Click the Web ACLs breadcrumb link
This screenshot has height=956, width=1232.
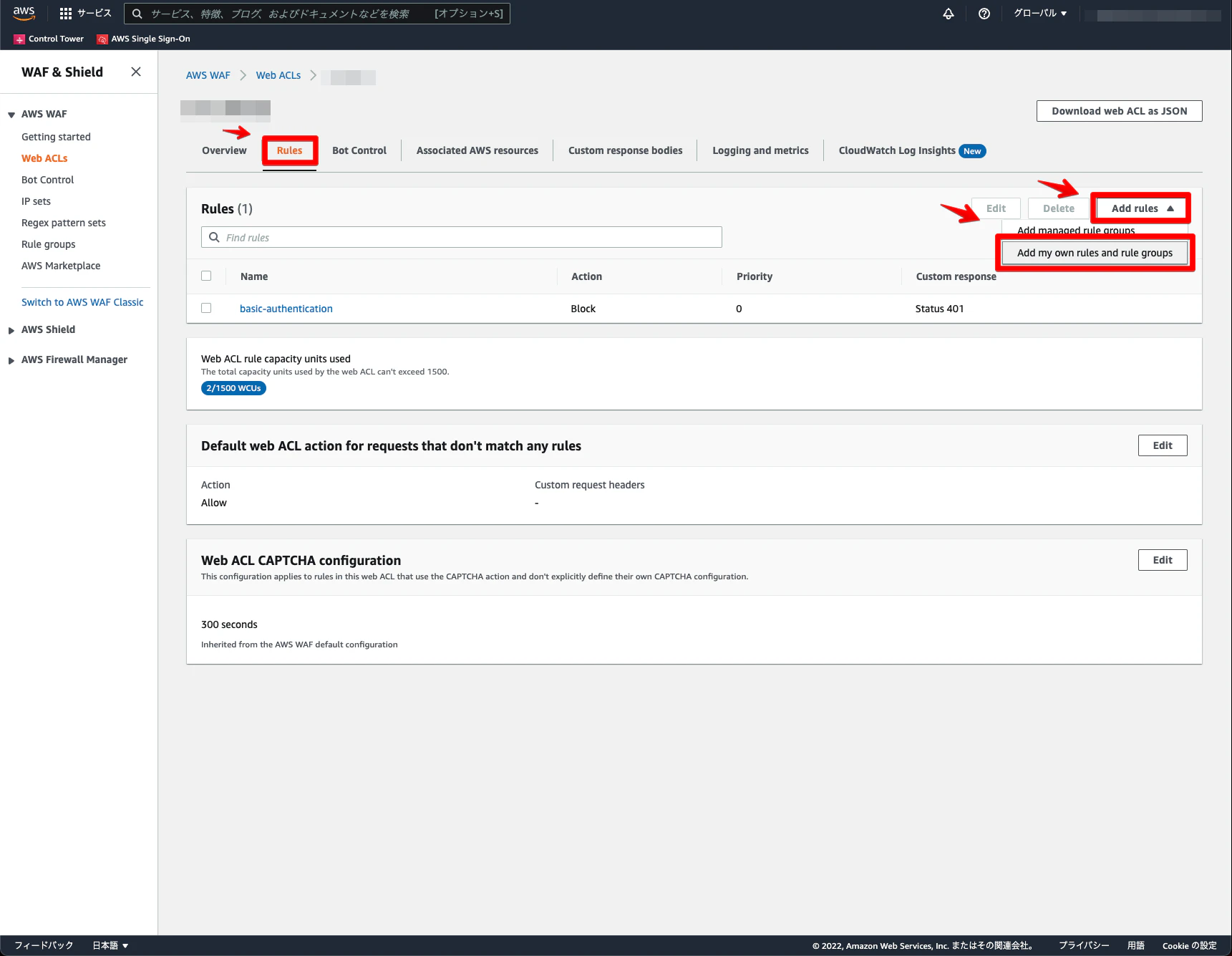pyautogui.click(x=278, y=75)
